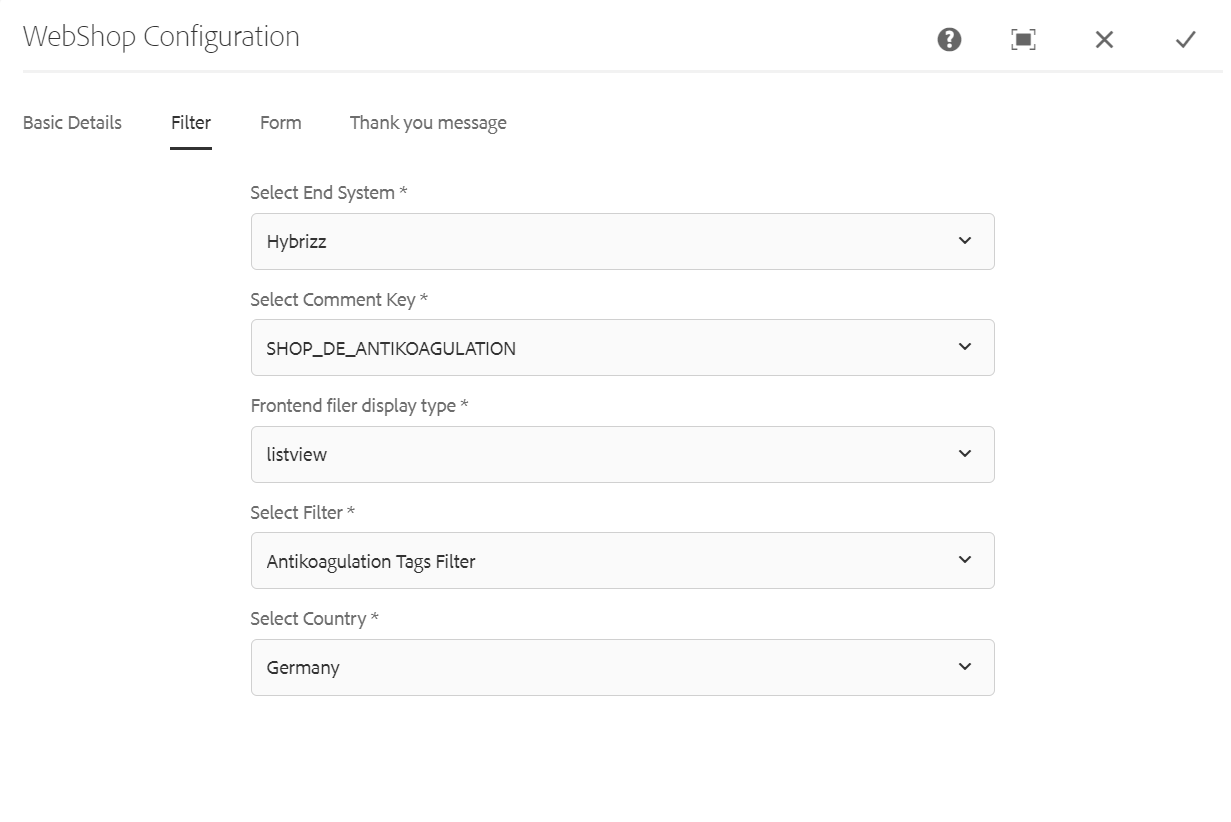Switch to the Basic Details tab
Image resolution: width=1231 pixels, height=822 pixels.
click(x=72, y=123)
